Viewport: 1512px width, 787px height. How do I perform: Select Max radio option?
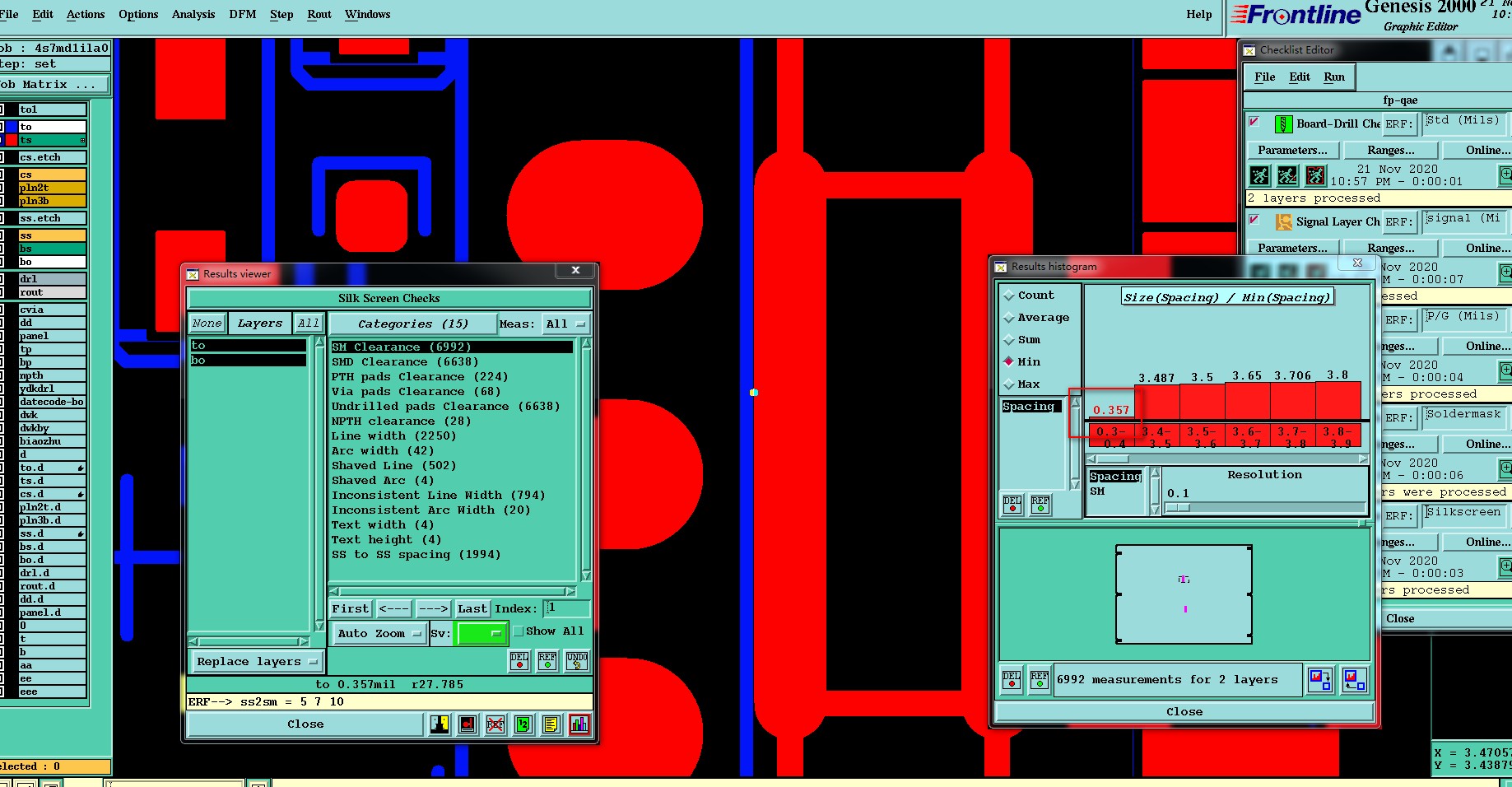coord(1009,384)
